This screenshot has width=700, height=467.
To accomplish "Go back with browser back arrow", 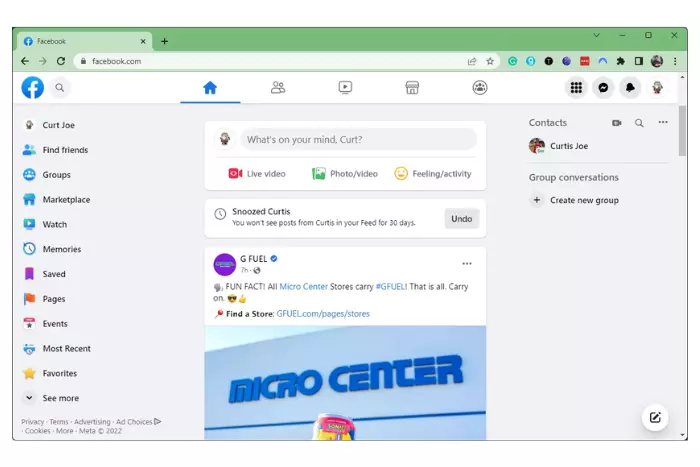I will click(25, 61).
